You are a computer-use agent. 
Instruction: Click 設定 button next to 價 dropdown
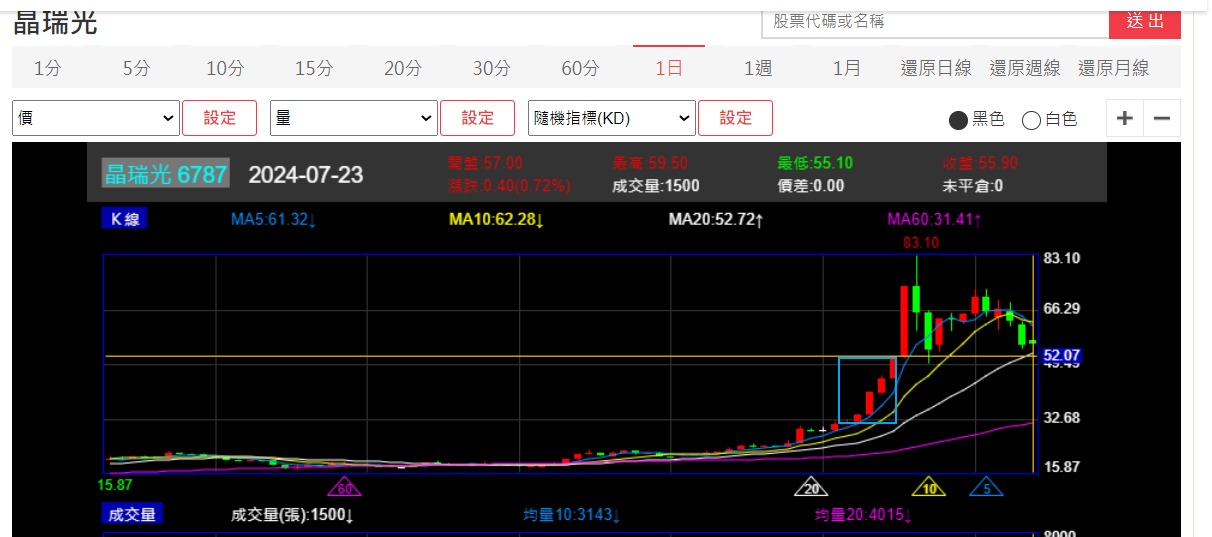point(219,118)
